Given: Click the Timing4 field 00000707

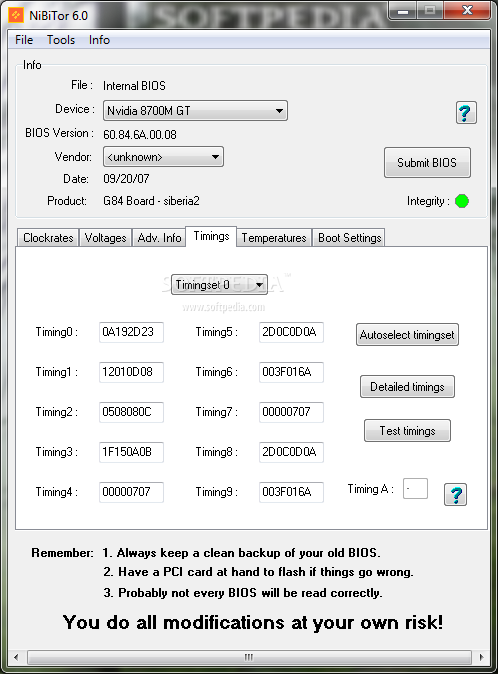Looking at the screenshot, I should [x=131, y=492].
